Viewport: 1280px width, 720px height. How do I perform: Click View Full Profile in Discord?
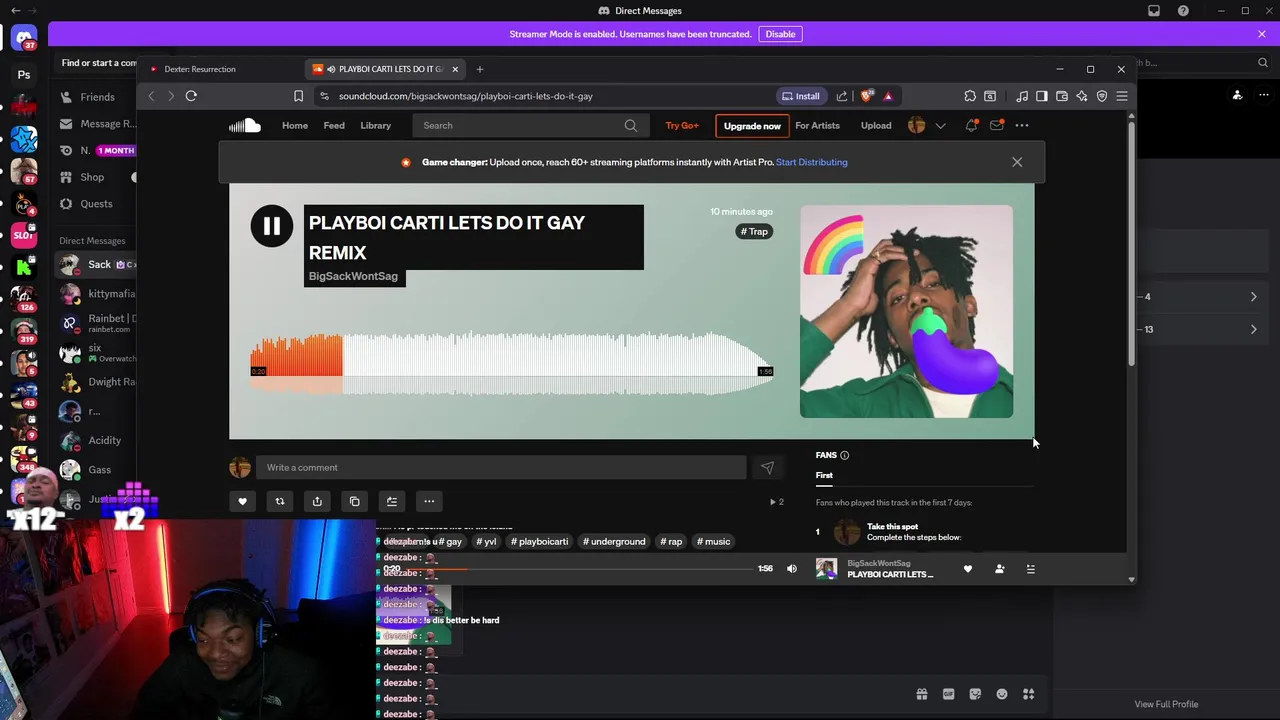click(1166, 704)
